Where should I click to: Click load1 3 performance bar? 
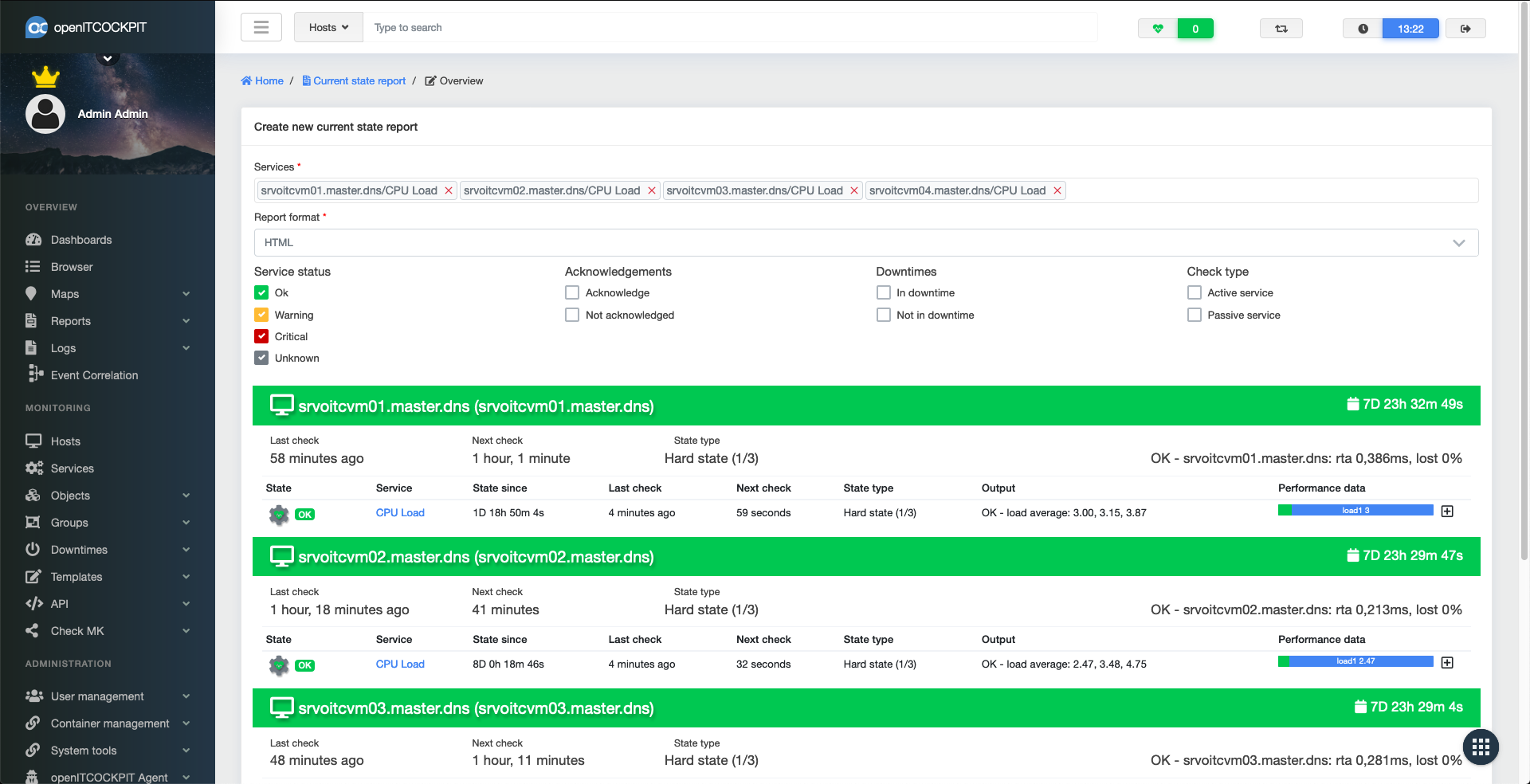(1355, 510)
